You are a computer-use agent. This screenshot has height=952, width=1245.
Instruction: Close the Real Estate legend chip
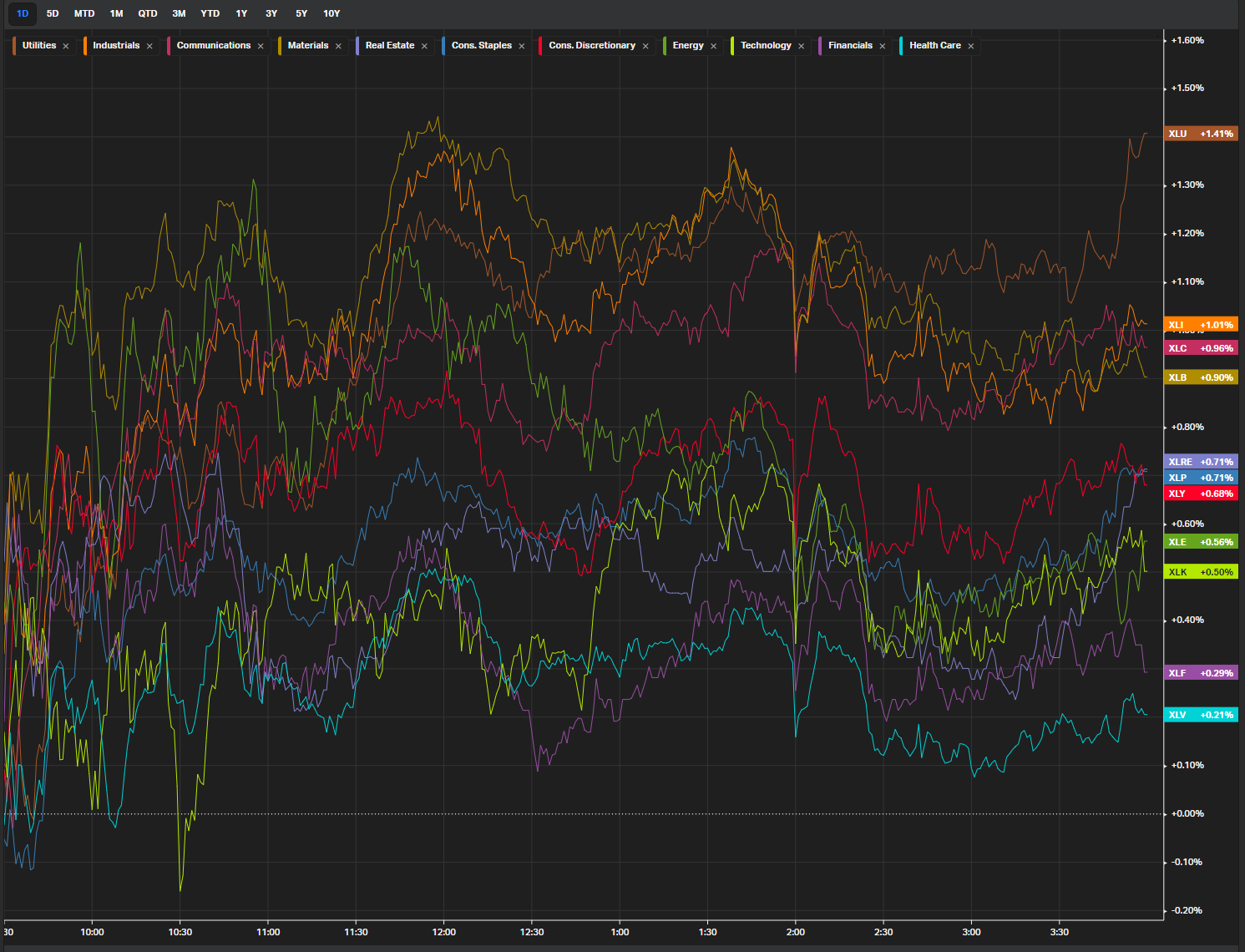pos(424,46)
